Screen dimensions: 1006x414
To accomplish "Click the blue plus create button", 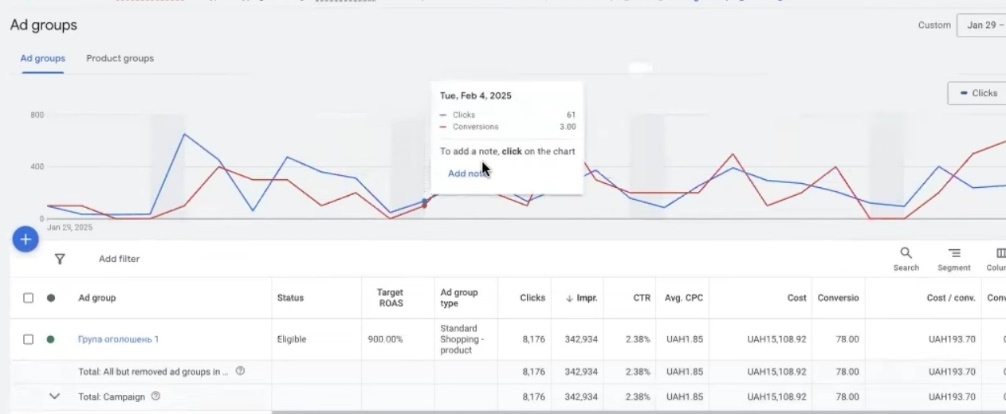I will 25,240.
